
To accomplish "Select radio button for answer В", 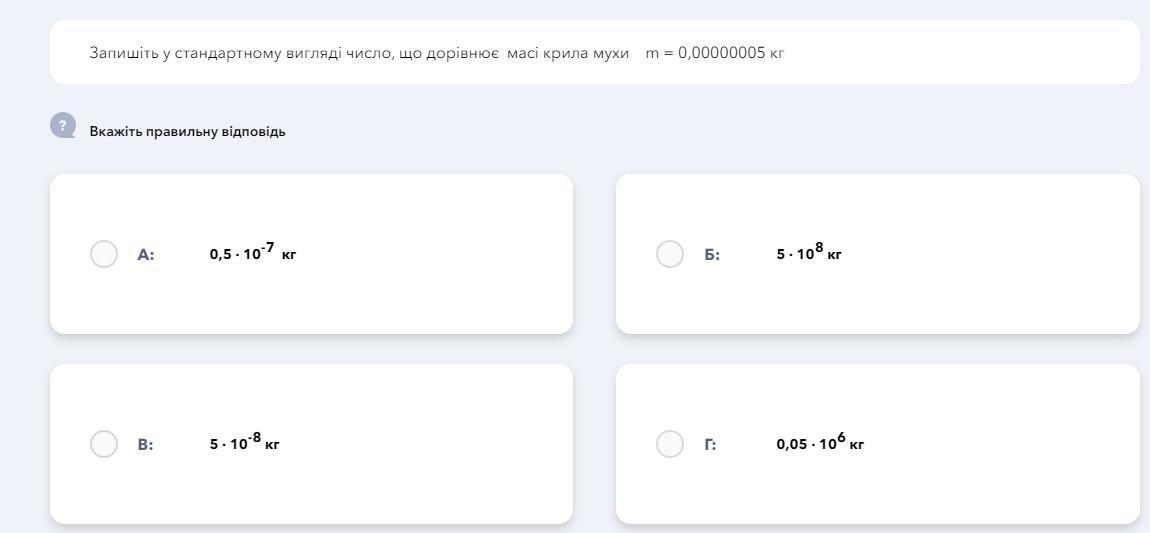I will [x=104, y=443].
